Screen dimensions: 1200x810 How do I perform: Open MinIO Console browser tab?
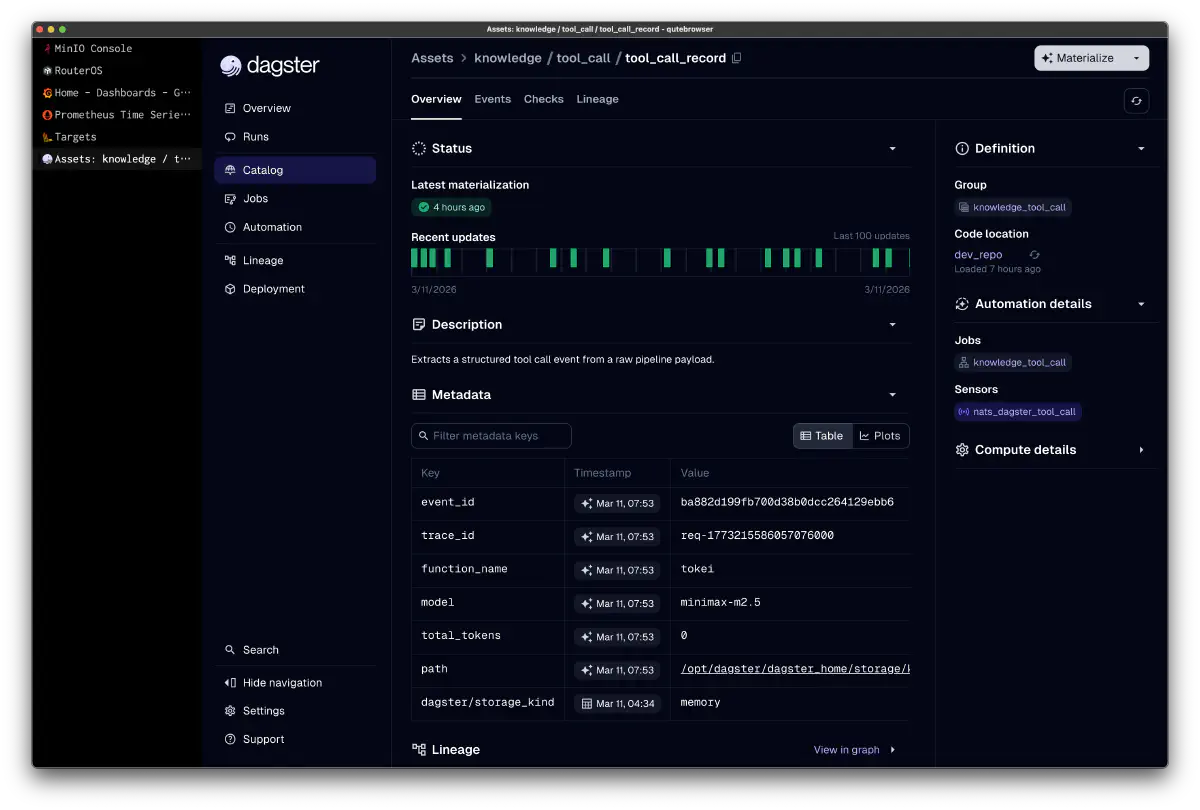[117, 48]
